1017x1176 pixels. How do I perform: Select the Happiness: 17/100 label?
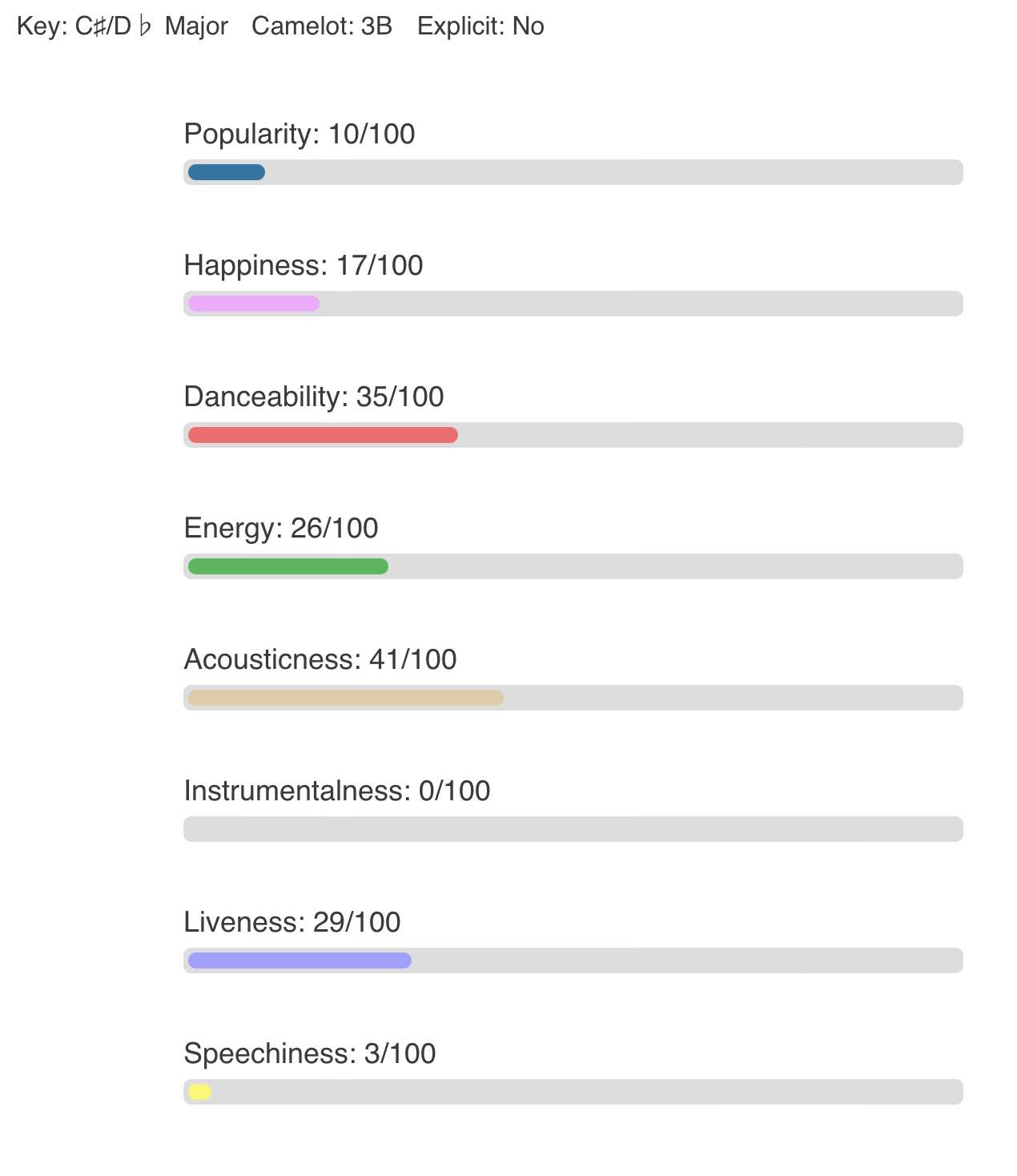tap(303, 265)
